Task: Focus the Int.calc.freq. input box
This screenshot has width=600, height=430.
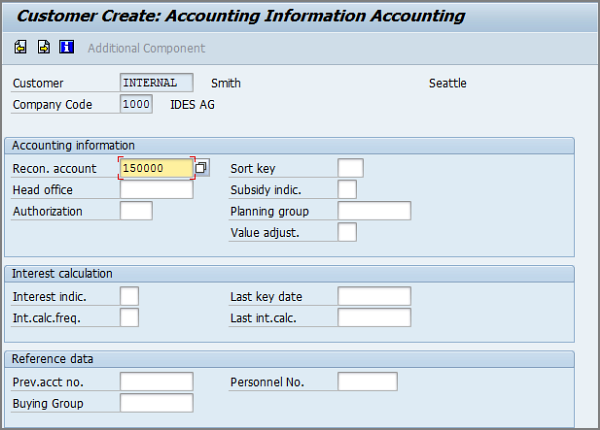Action: [x=129, y=318]
